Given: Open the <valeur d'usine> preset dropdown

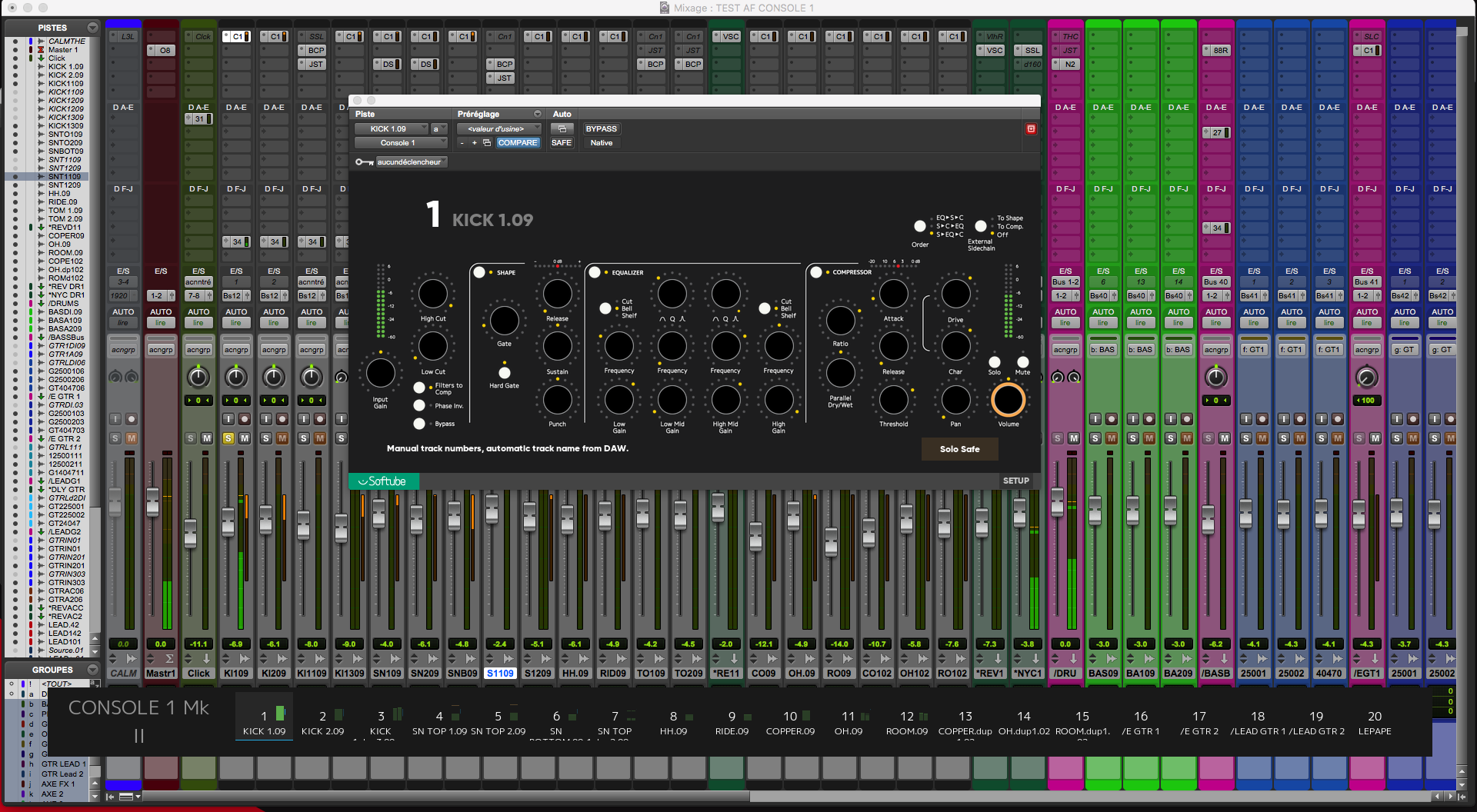Looking at the screenshot, I should [x=498, y=128].
